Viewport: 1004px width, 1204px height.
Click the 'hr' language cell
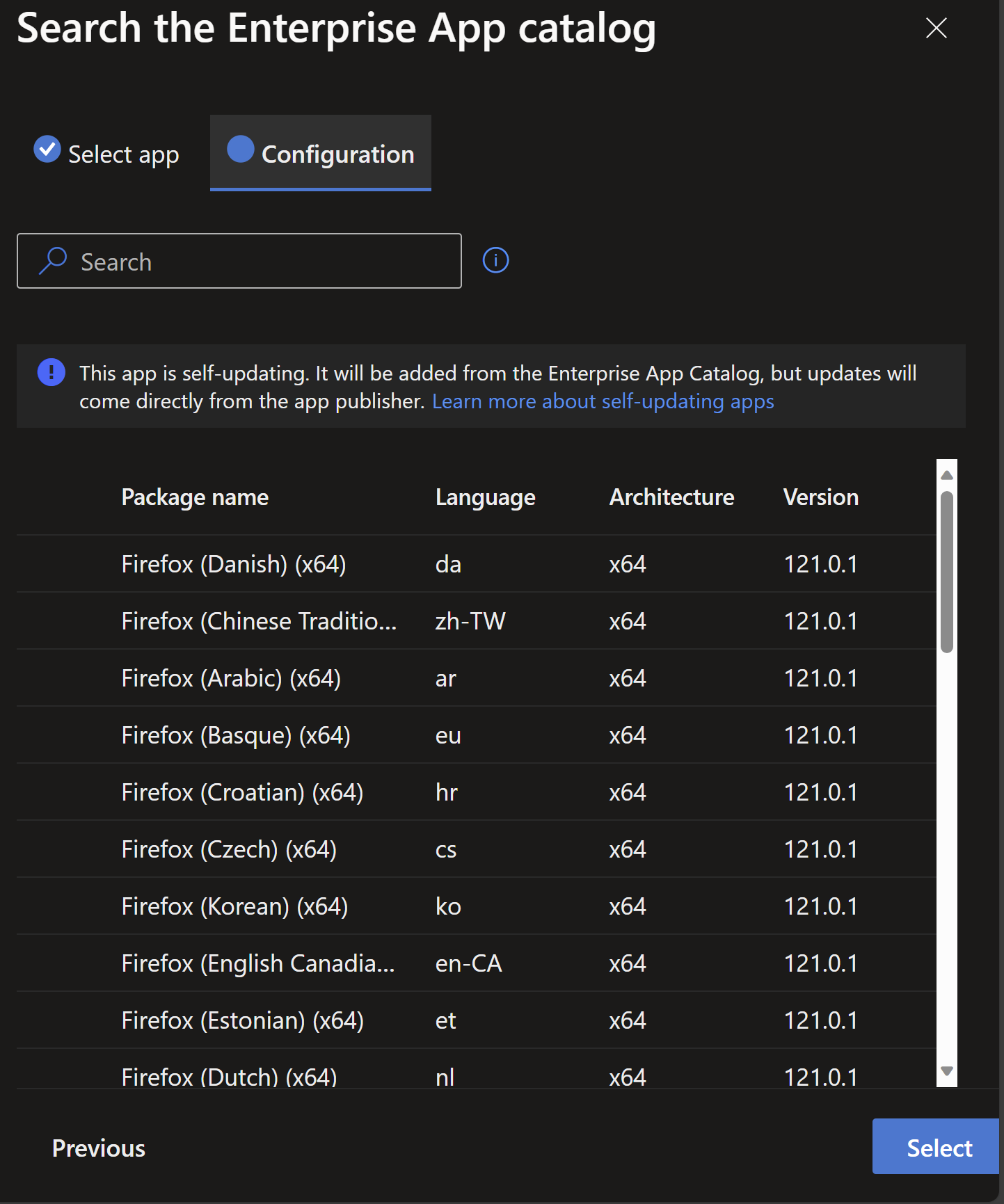(x=446, y=792)
